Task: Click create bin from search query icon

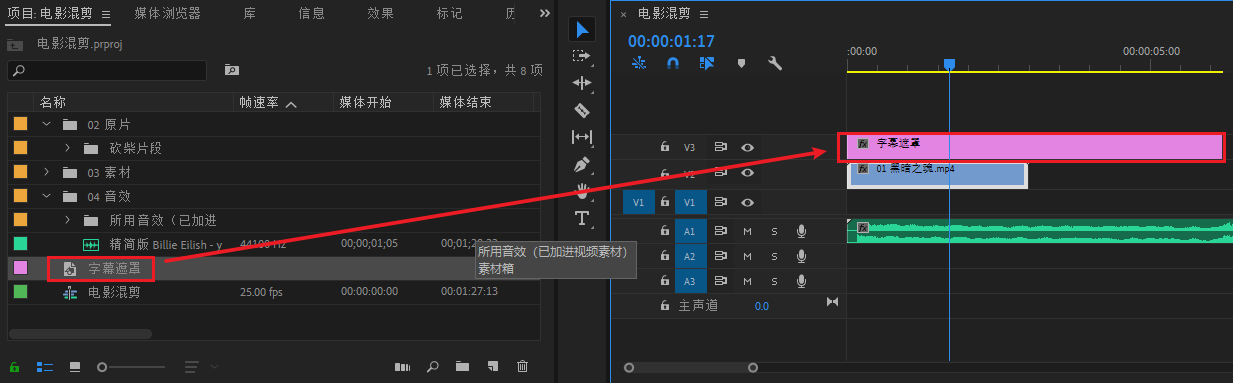Action: pos(231,70)
